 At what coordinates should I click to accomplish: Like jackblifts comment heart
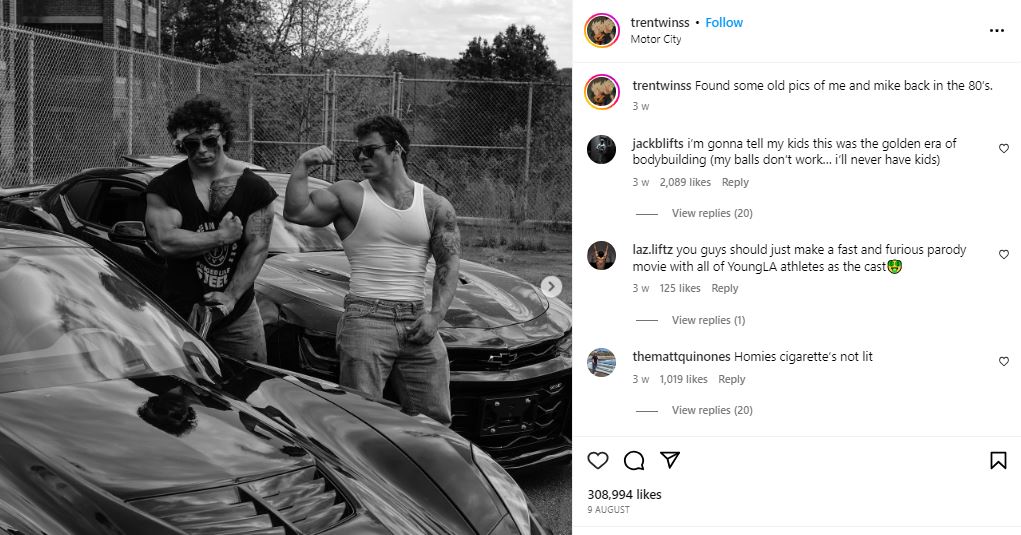(x=1004, y=149)
